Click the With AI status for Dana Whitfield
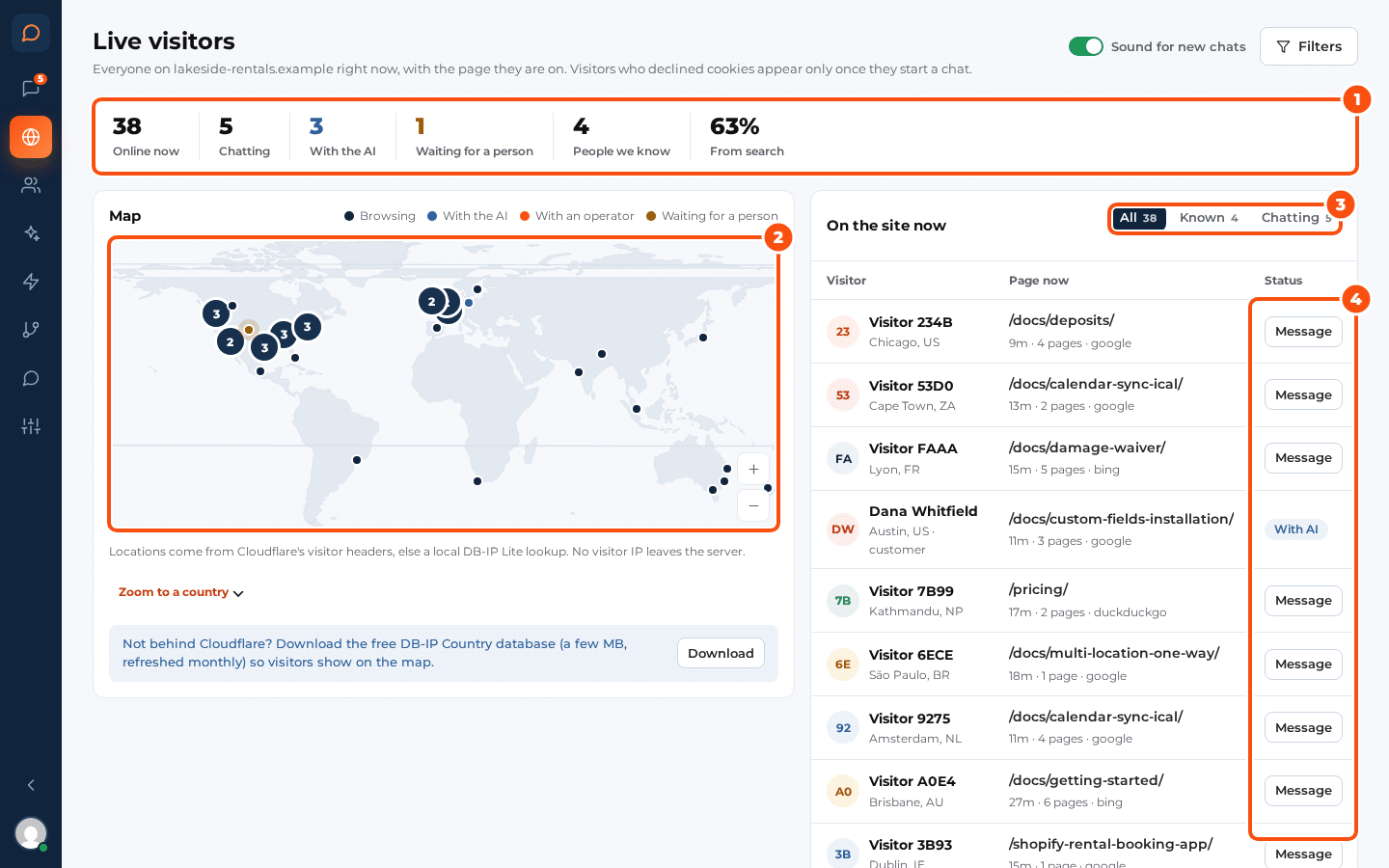The image size is (1389, 868). 1295,529
